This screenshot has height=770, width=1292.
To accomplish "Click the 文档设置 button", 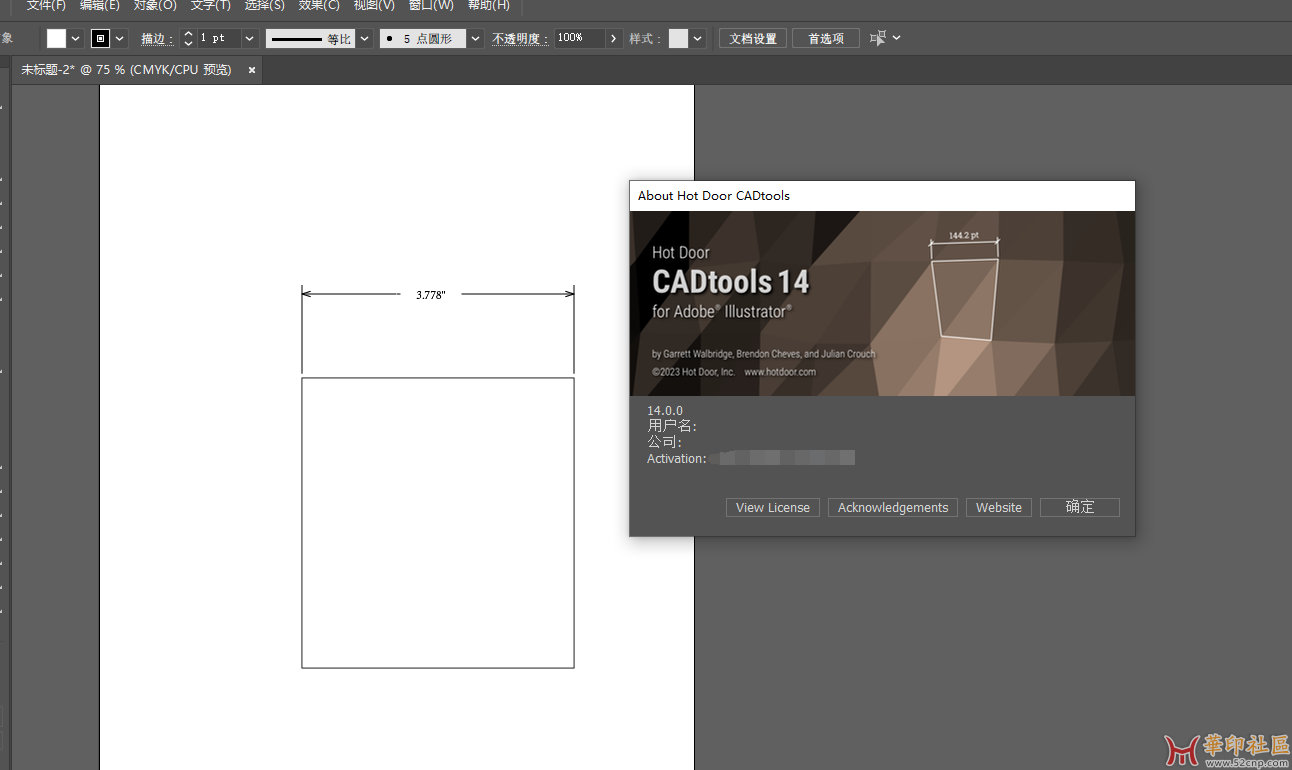I will [x=753, y=38].
